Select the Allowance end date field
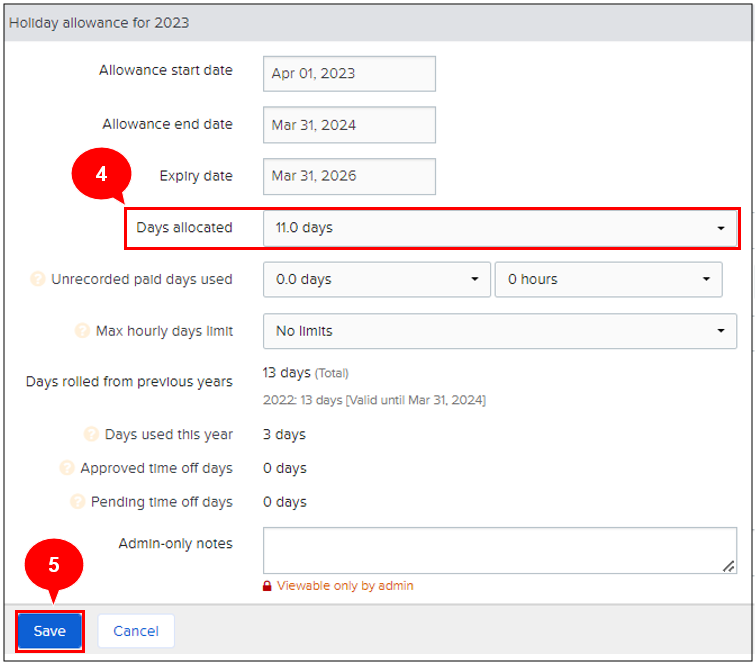755x665 pixels. pyautogui.click(x=349, y=125)
